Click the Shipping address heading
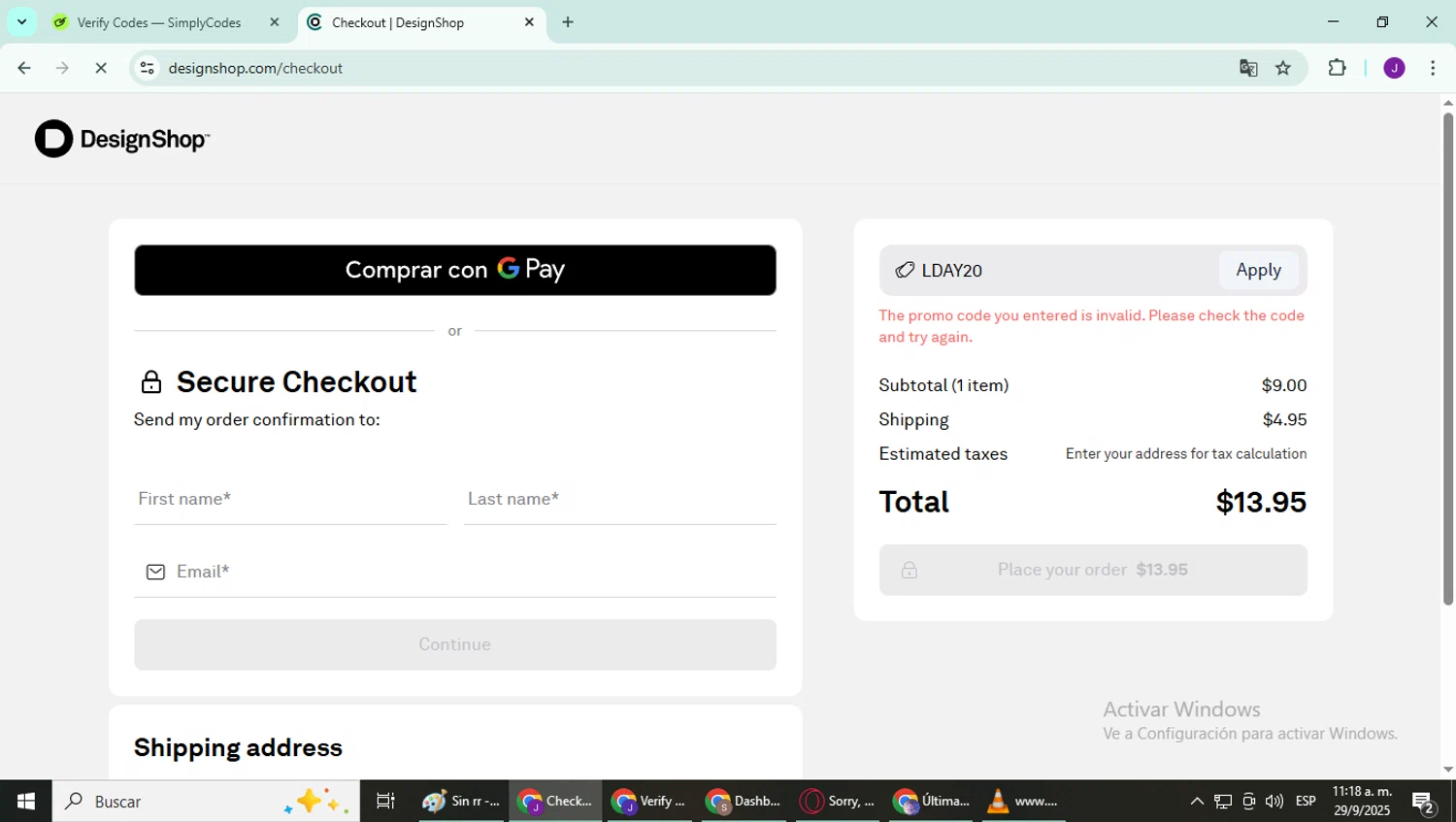Image resolution: width=1456 pixels, height=822 pixels. pos(238,747)
